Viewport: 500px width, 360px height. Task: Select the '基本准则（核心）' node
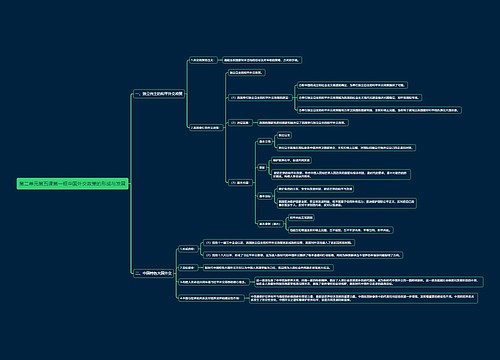[270, 224]
